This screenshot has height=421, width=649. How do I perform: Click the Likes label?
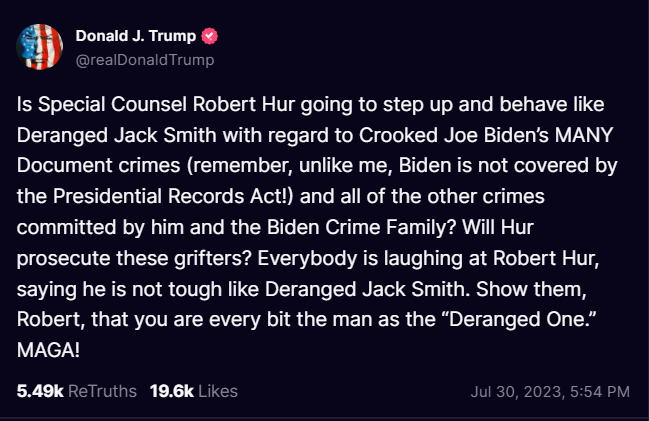click(x=218, y=391)
